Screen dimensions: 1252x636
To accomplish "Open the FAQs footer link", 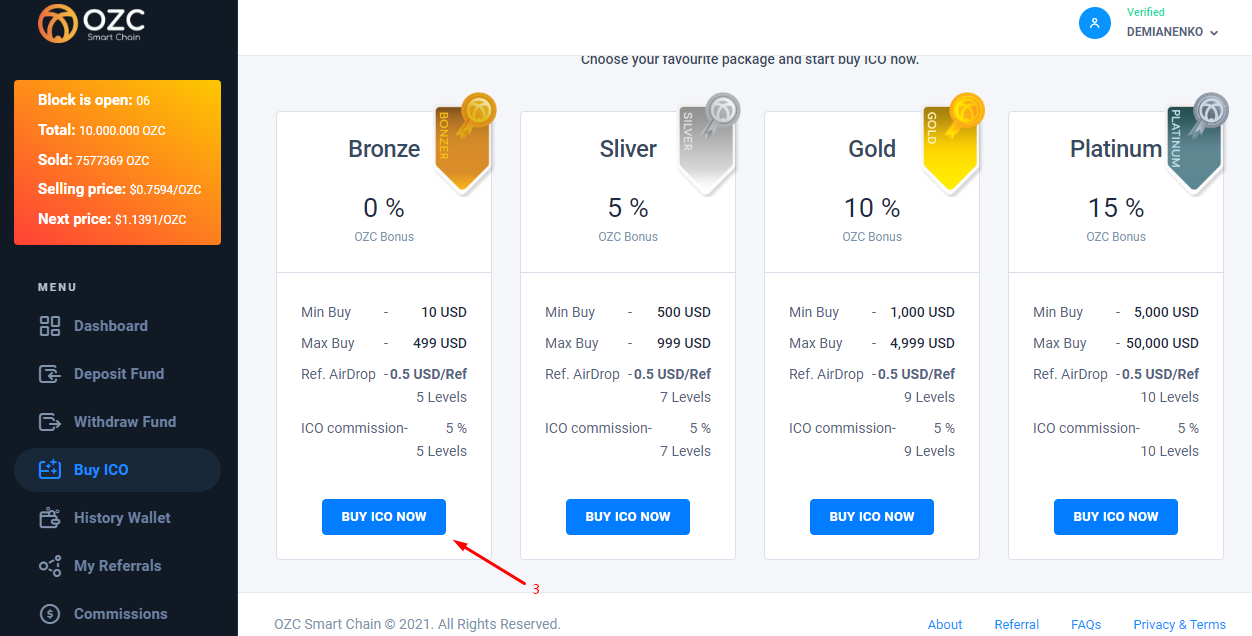I will pos(1086,624).
